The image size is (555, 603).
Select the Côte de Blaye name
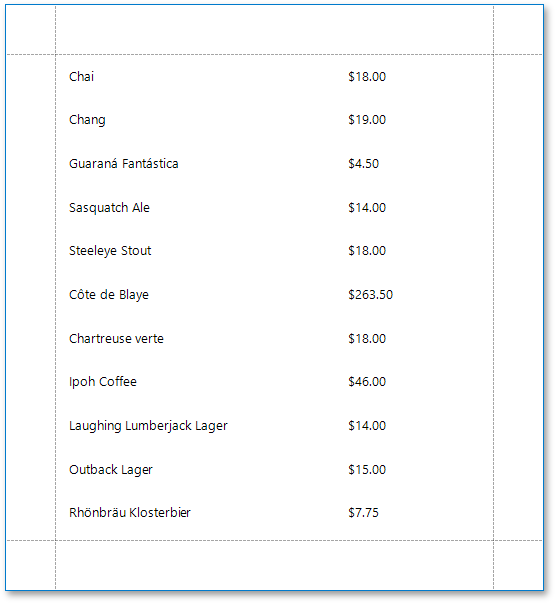[109, 295]
